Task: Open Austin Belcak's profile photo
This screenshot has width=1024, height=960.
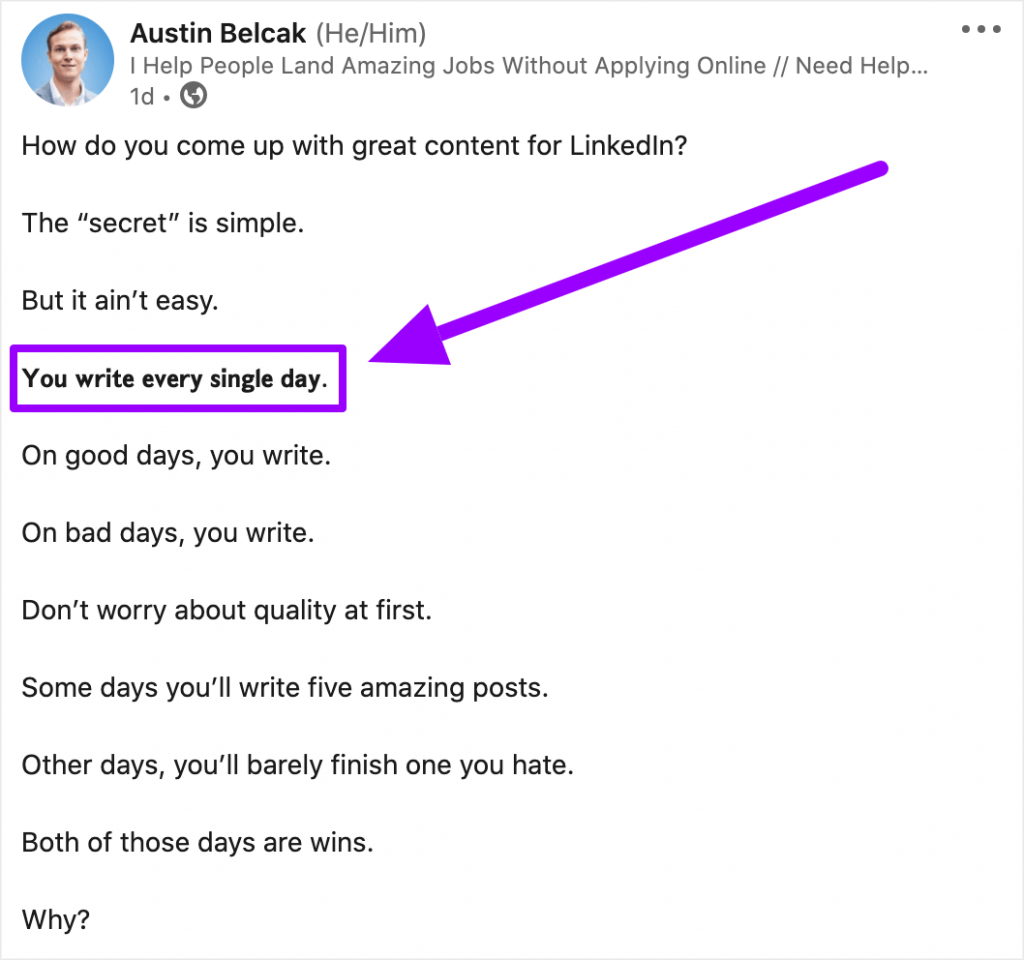Action: (x=67, y=60)
